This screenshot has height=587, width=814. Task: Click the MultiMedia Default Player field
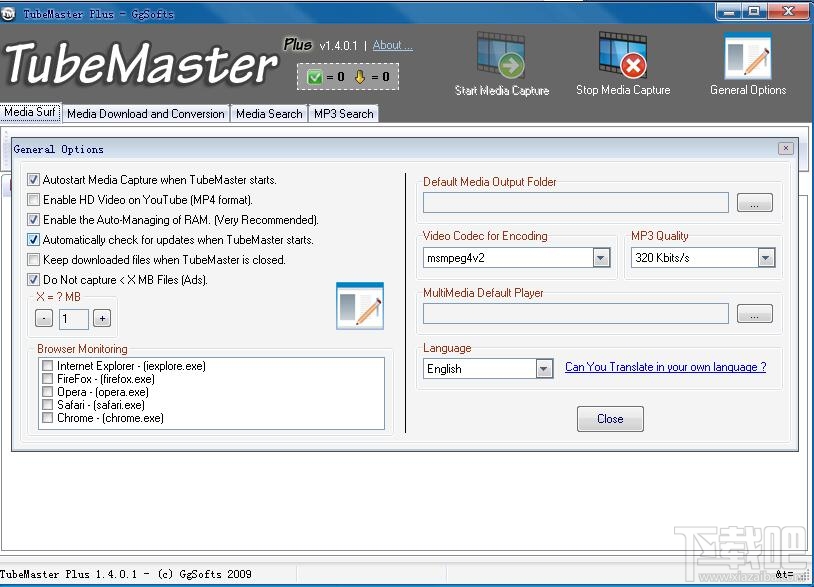576,314
